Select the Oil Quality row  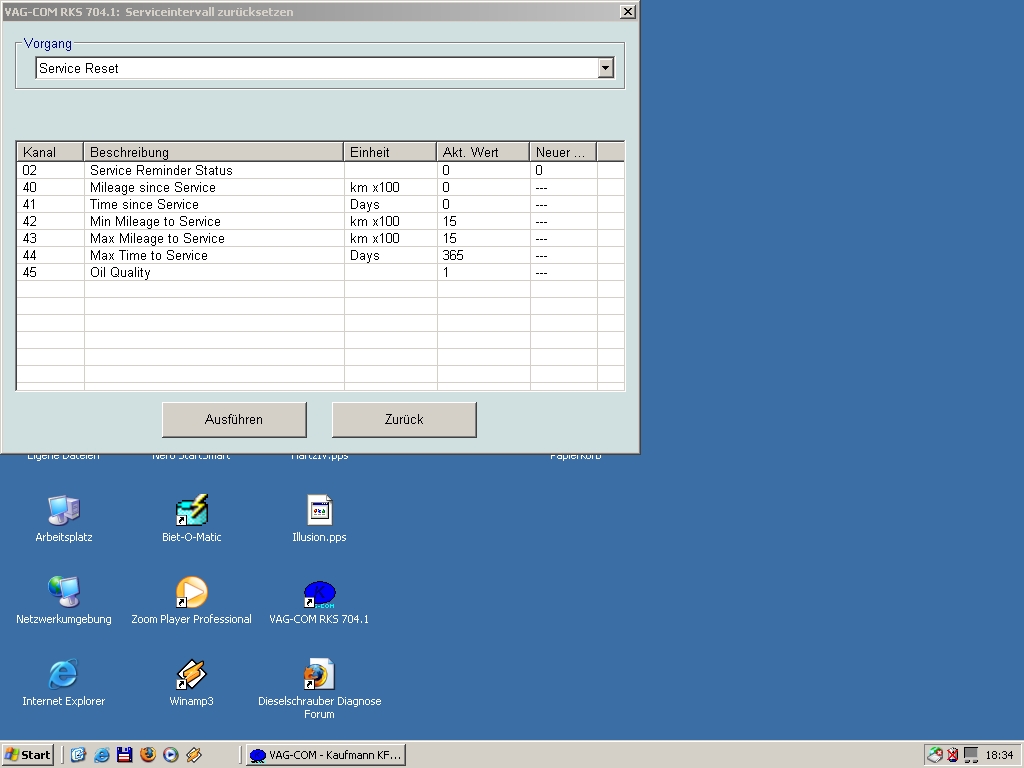[x=320, y=272]
